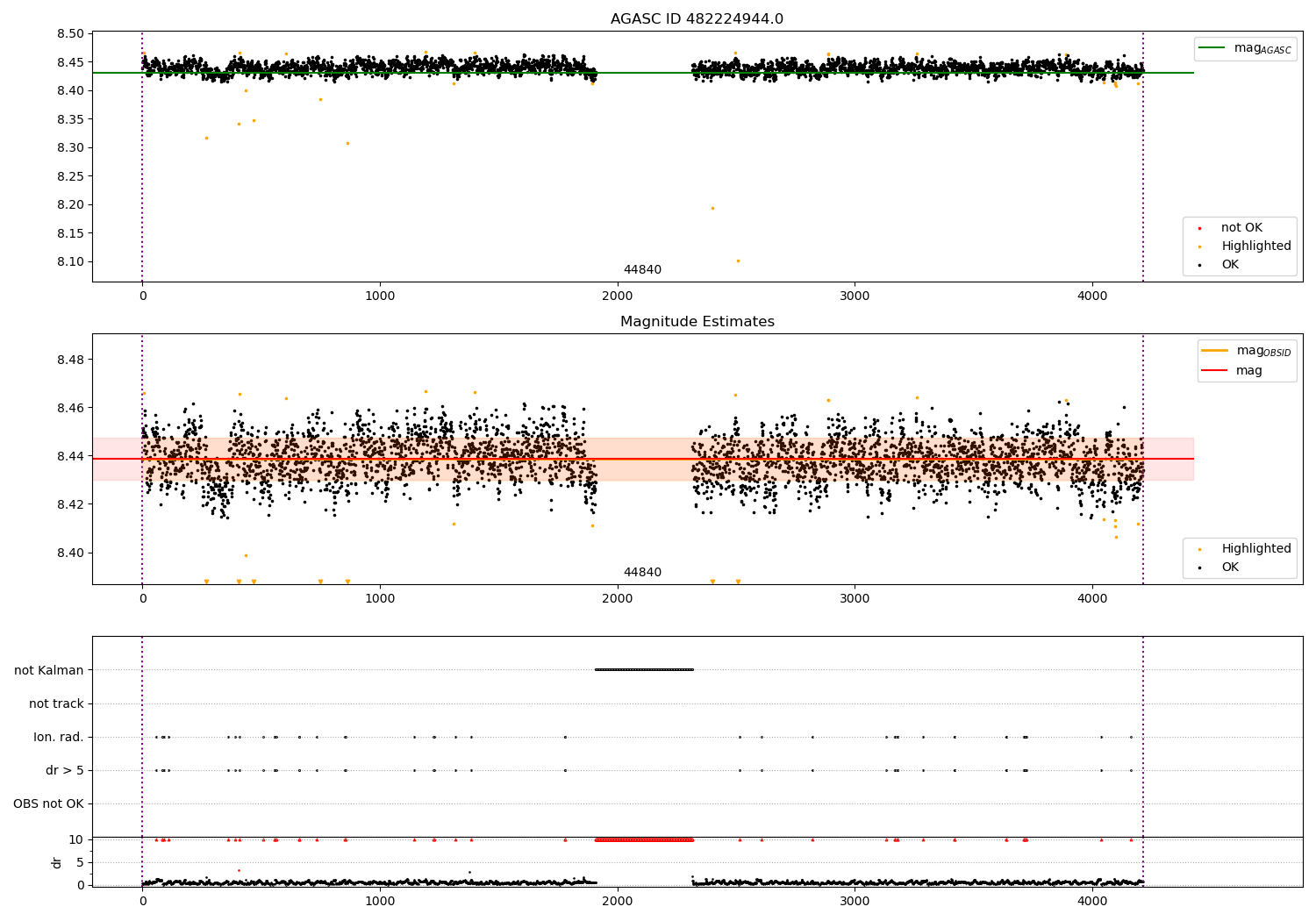Click the 8.50 y-axis tick label in top plot

pos(71,34)
